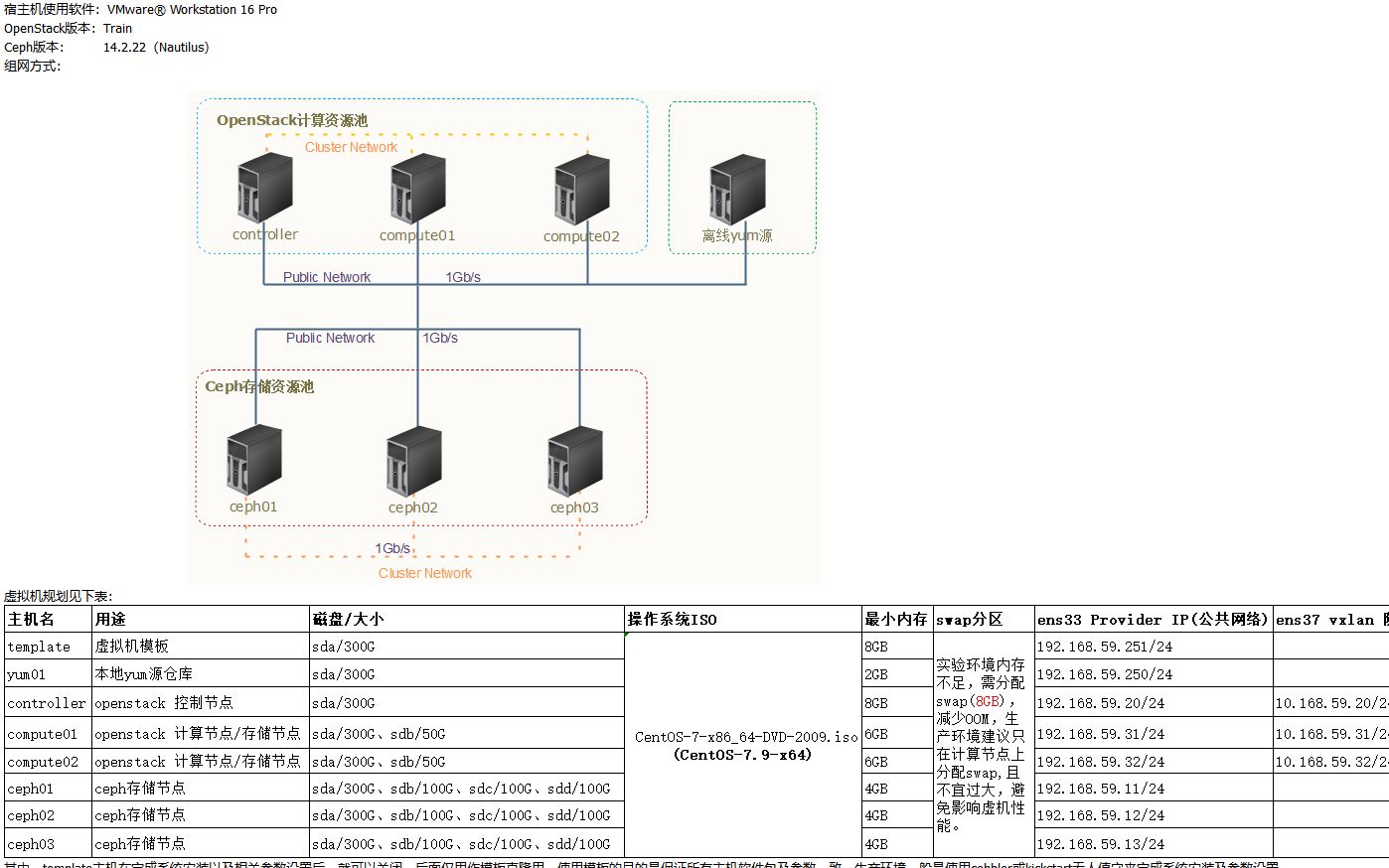Click the IP 192.168.59.250/24 cell

point(1154,674)
